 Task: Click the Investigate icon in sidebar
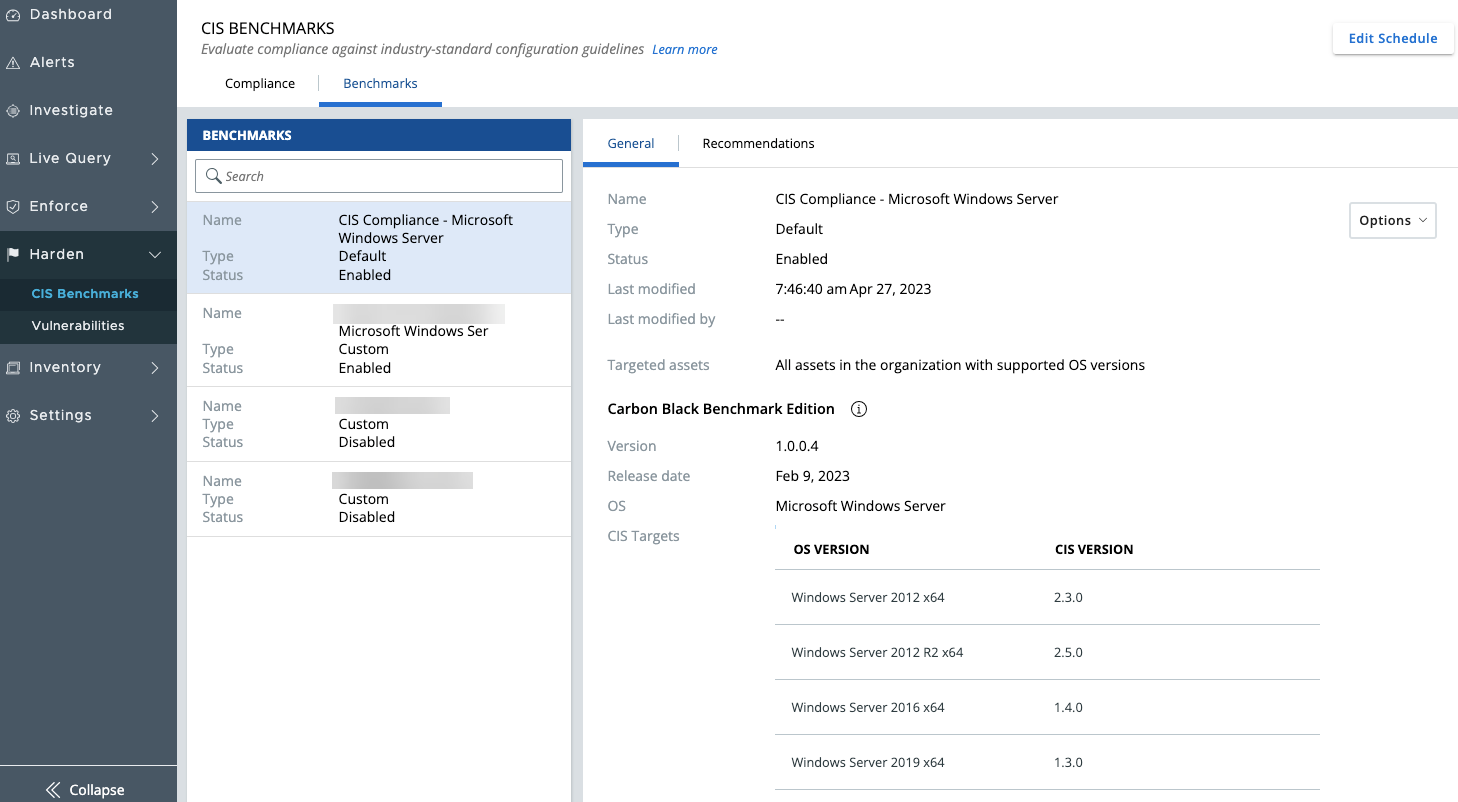tap(13, 111)
